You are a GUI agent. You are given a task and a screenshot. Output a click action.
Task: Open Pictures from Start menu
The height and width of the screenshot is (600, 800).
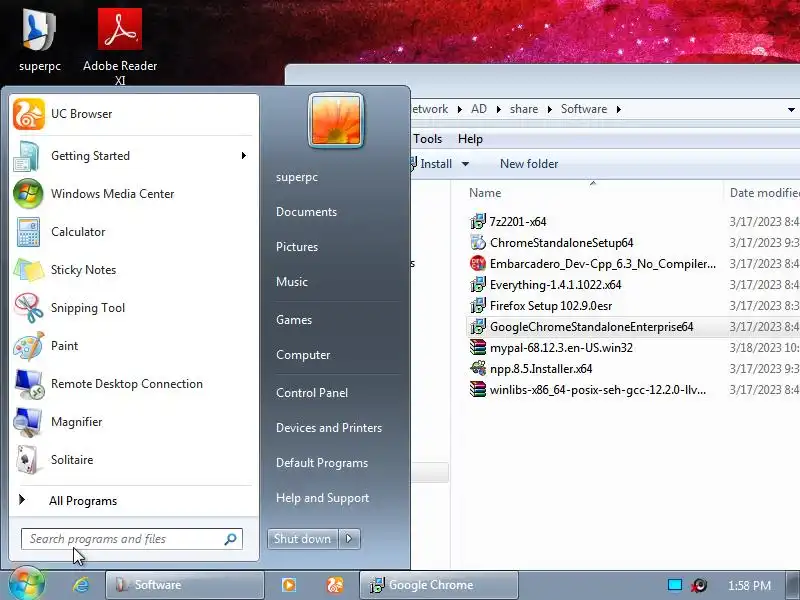(297, 247)
